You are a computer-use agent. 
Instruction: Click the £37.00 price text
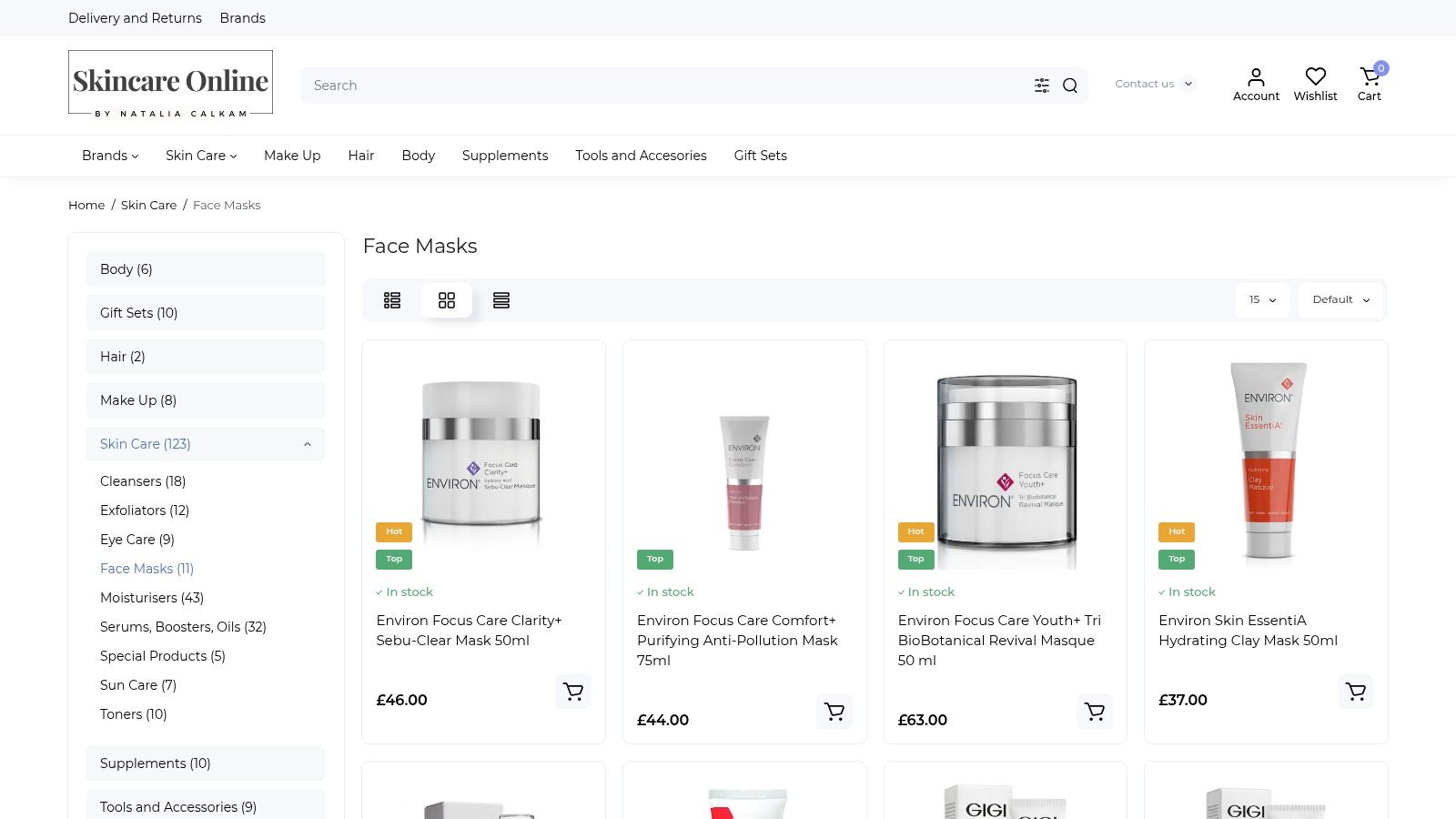[x=1183, y=700]
